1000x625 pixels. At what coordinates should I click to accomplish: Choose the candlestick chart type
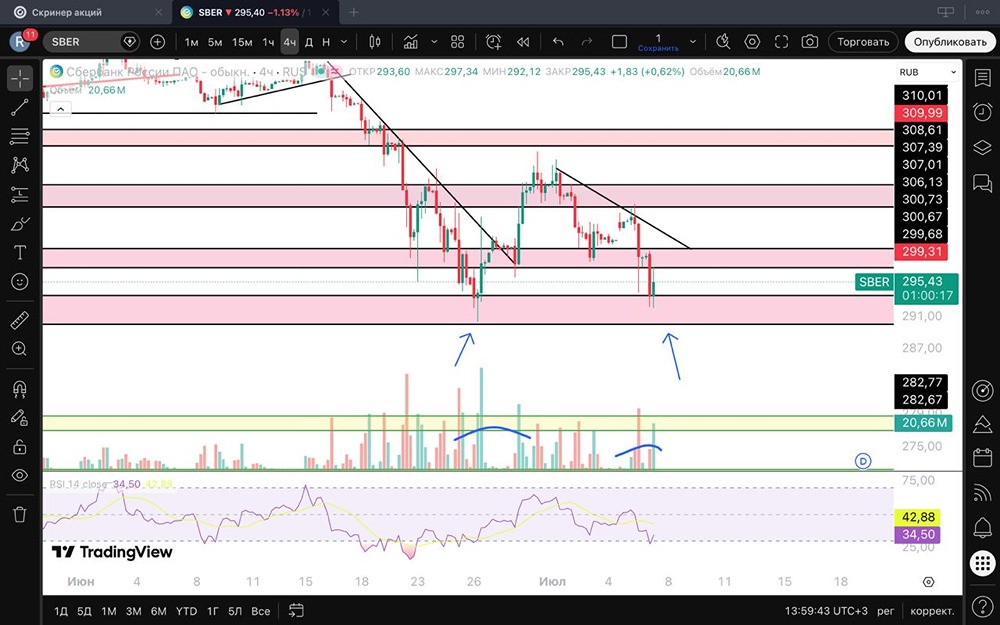tap(375, 42)
